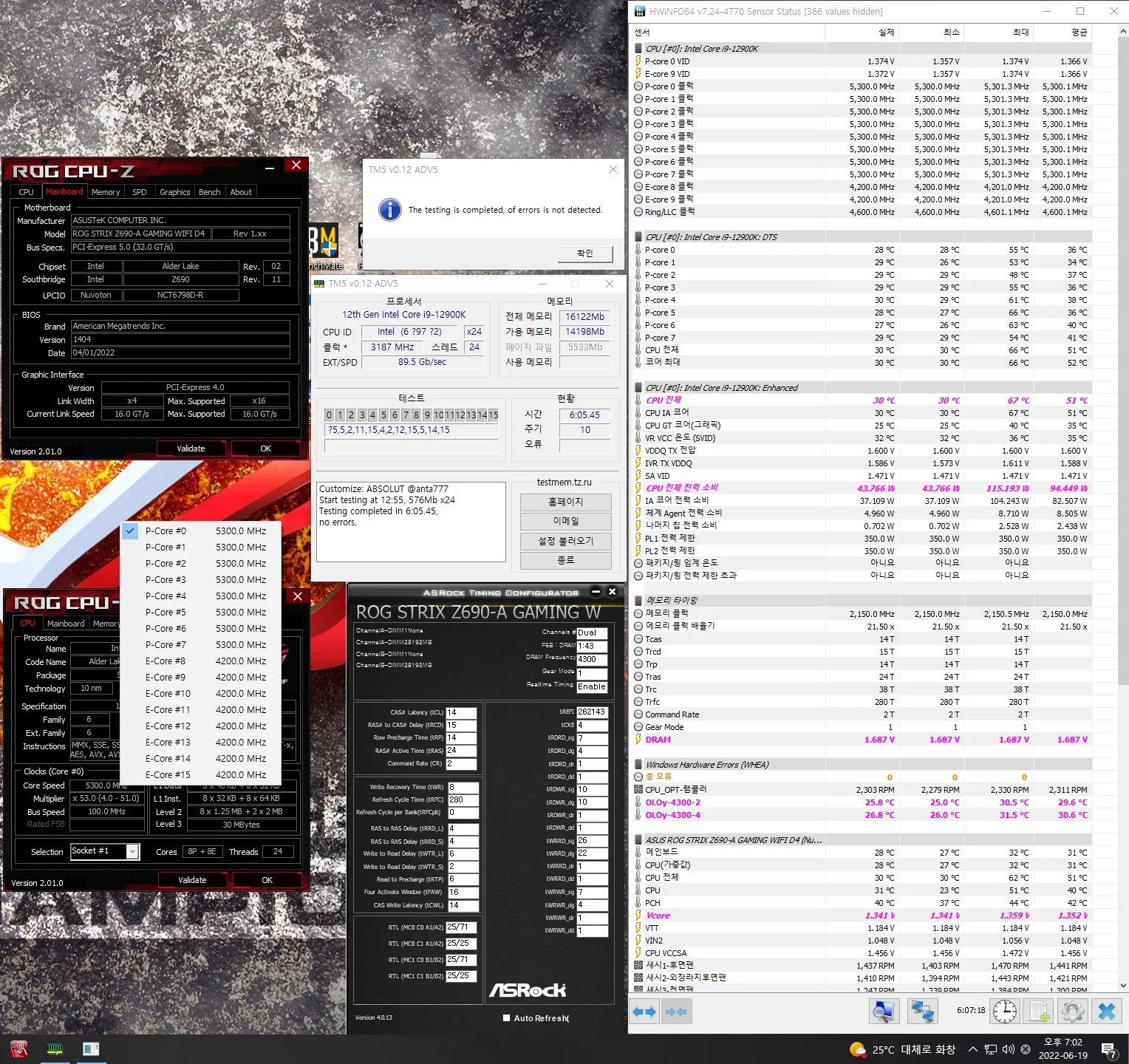Open Mainboard tab in top CPU-Z
This screenshot has width=1129, height=1064.
tap(64, 191)
